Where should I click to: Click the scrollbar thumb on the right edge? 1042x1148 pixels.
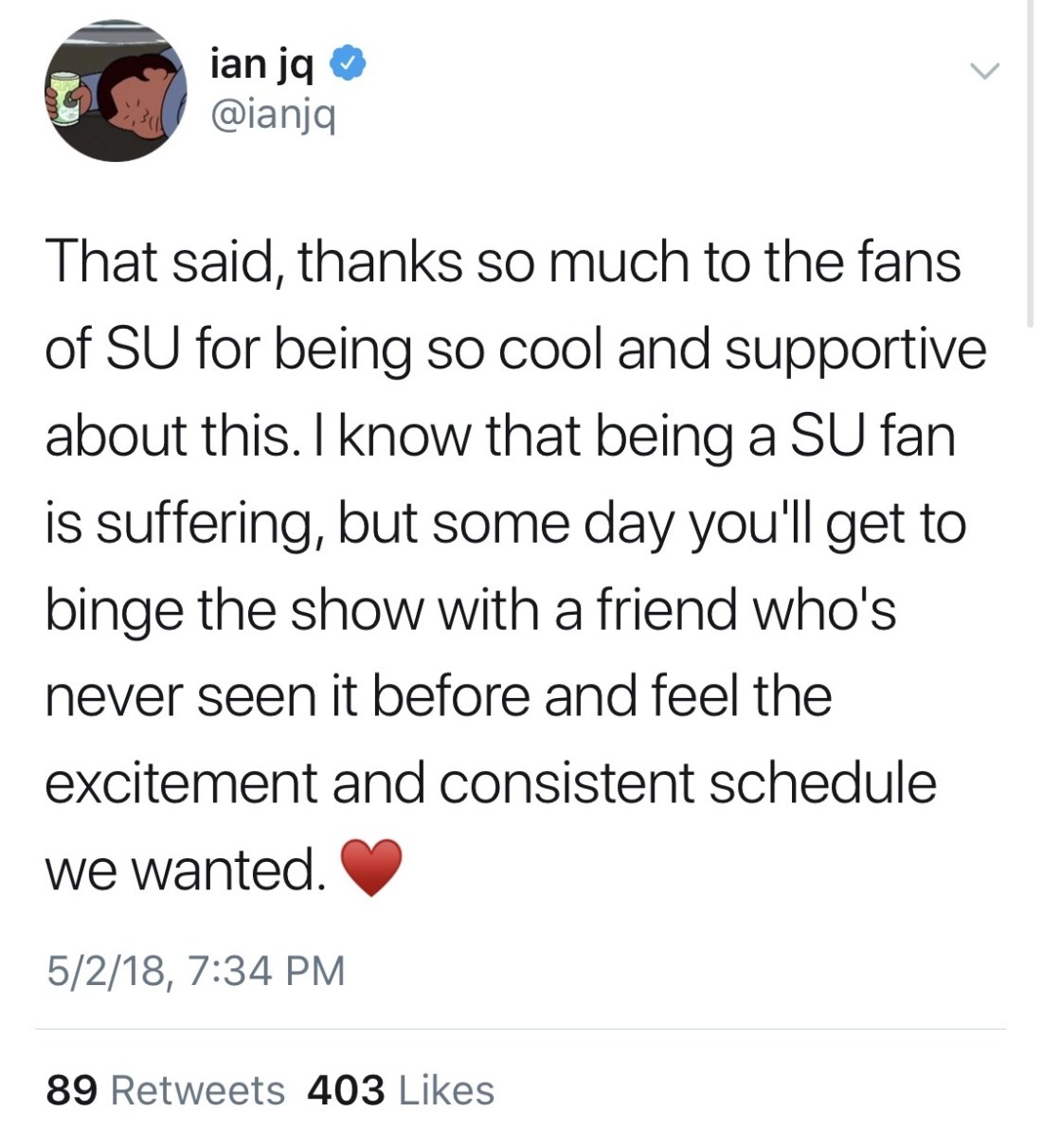click(1031, 161)
